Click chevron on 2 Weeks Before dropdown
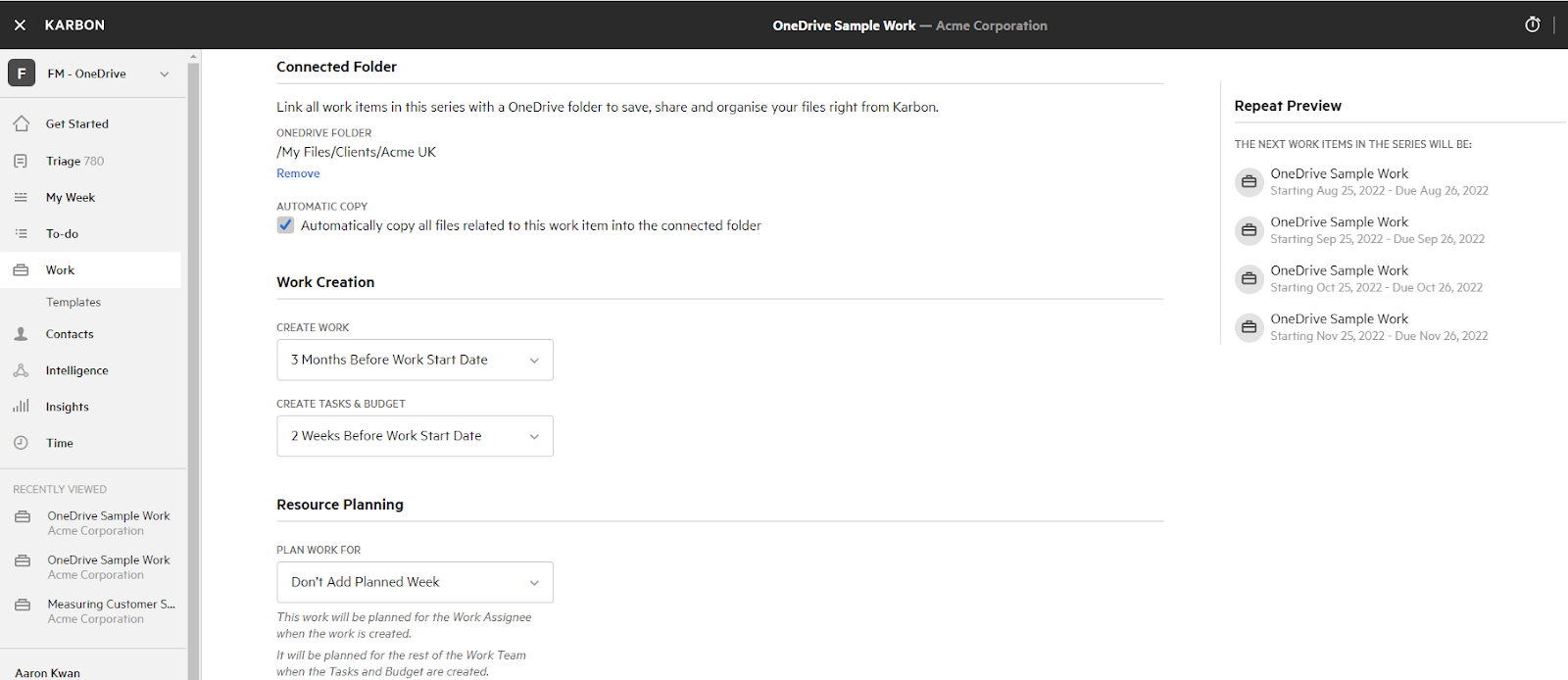The image size is (1568, 680). (534, 437)
